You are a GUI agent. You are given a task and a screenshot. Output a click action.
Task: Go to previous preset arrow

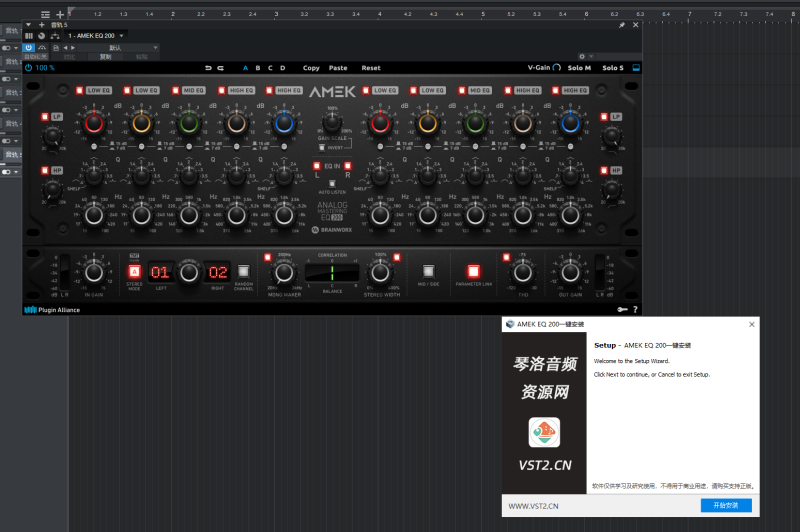coord(65,47)
